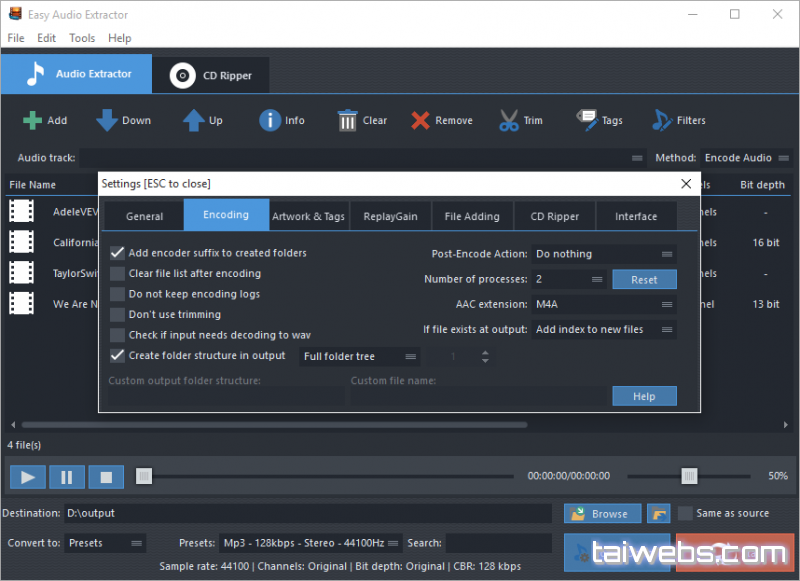This screenshot has width=800, height=581.
Task: Click the Up arrow toolbar icon
Action: [x=193, y=121]
